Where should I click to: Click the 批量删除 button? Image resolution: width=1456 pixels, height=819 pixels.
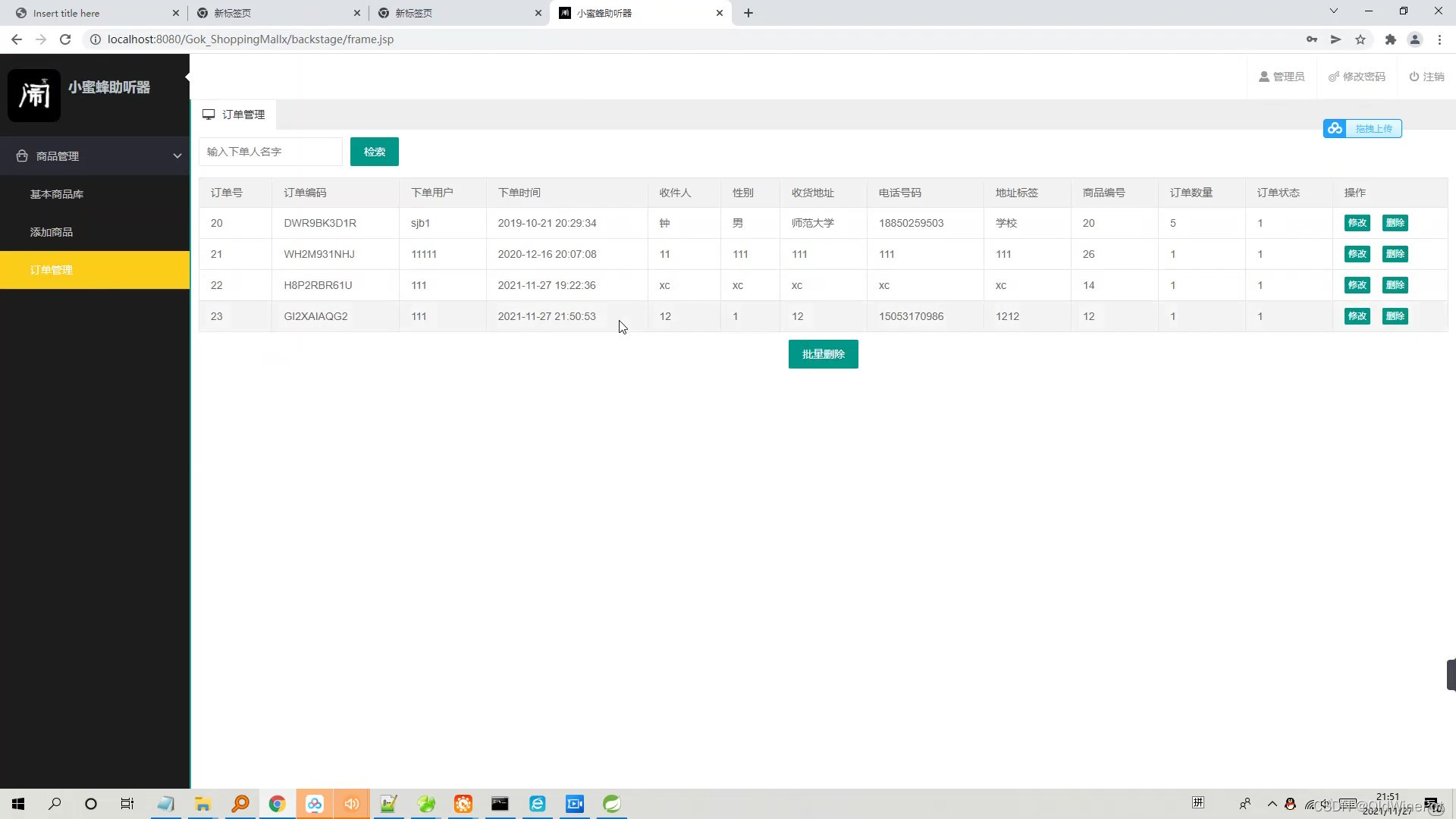(823, 354)
